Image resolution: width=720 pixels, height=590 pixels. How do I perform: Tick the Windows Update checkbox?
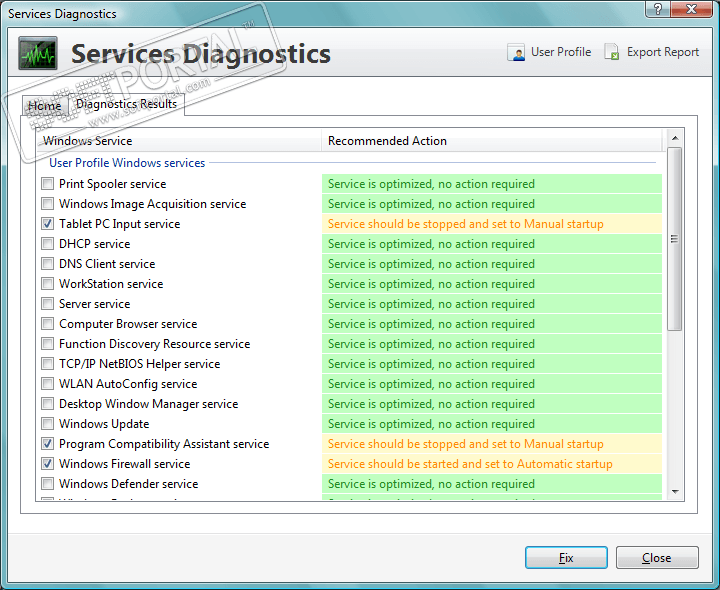pyautogui.click(x=48, y=424)
